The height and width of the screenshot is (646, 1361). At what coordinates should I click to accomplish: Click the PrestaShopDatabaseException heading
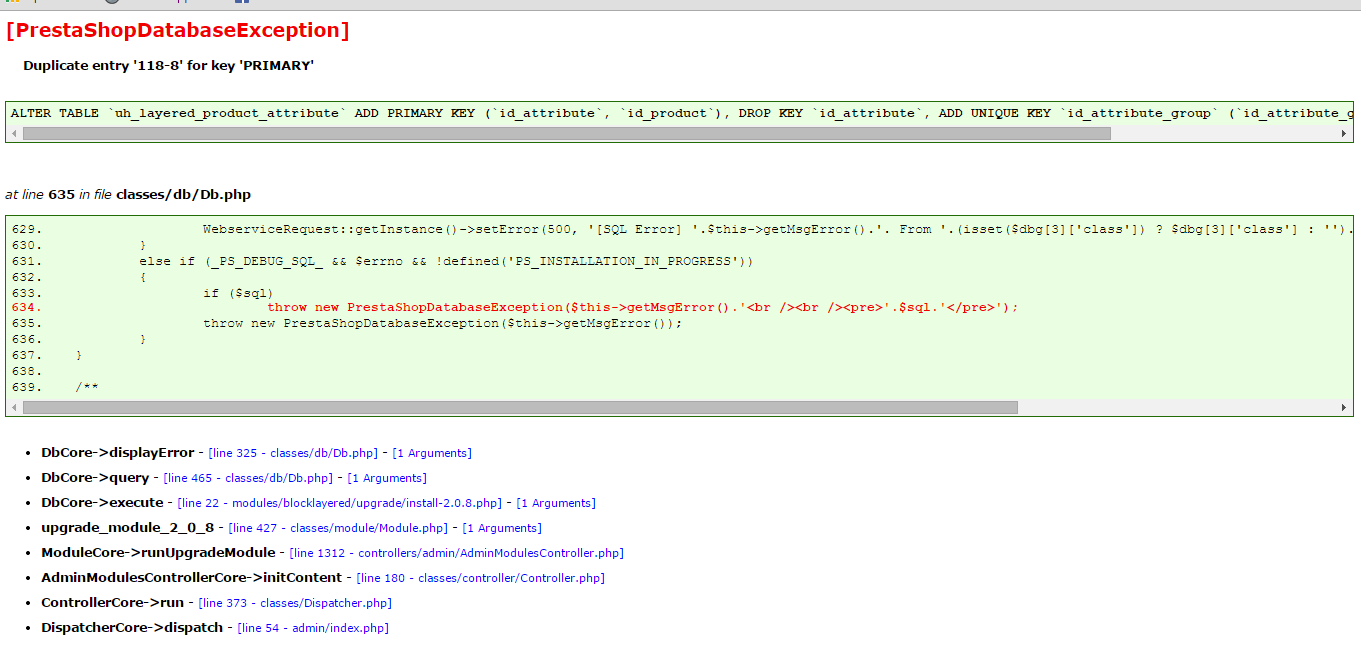(178, 31)
